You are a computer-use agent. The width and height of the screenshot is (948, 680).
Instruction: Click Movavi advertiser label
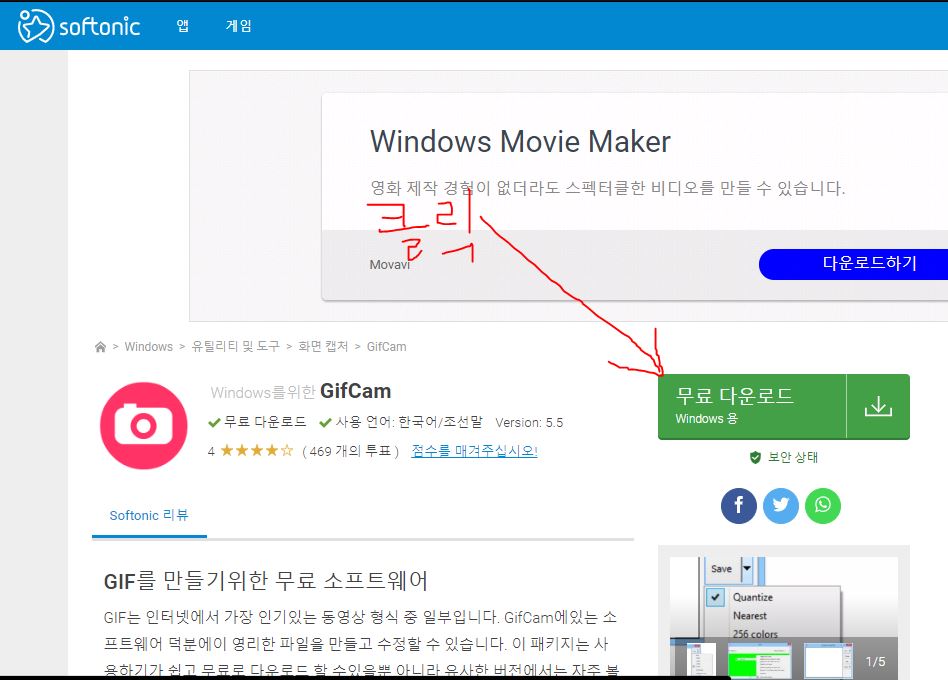click(390, 265)
